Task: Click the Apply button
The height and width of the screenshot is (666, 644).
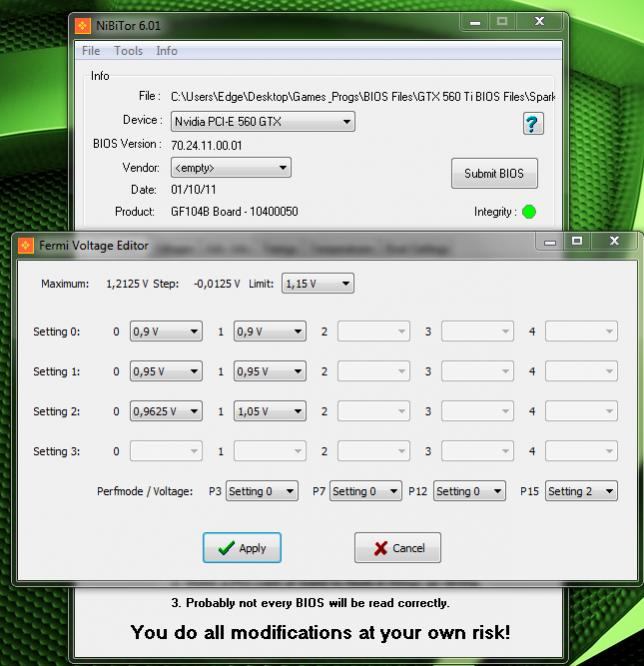Action: (242, 547)
